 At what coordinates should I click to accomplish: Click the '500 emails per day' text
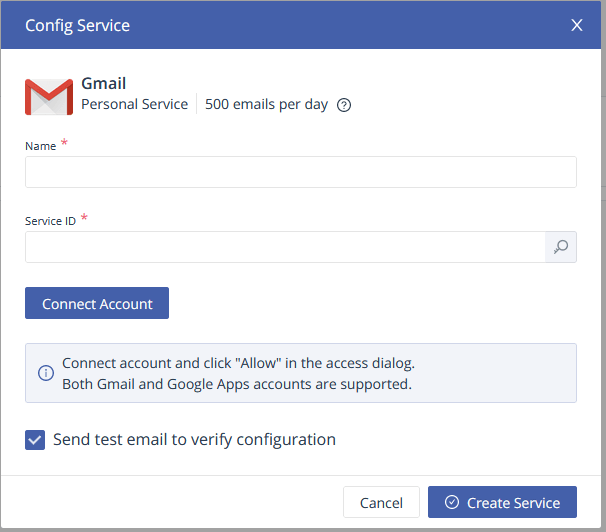point(266,104)
